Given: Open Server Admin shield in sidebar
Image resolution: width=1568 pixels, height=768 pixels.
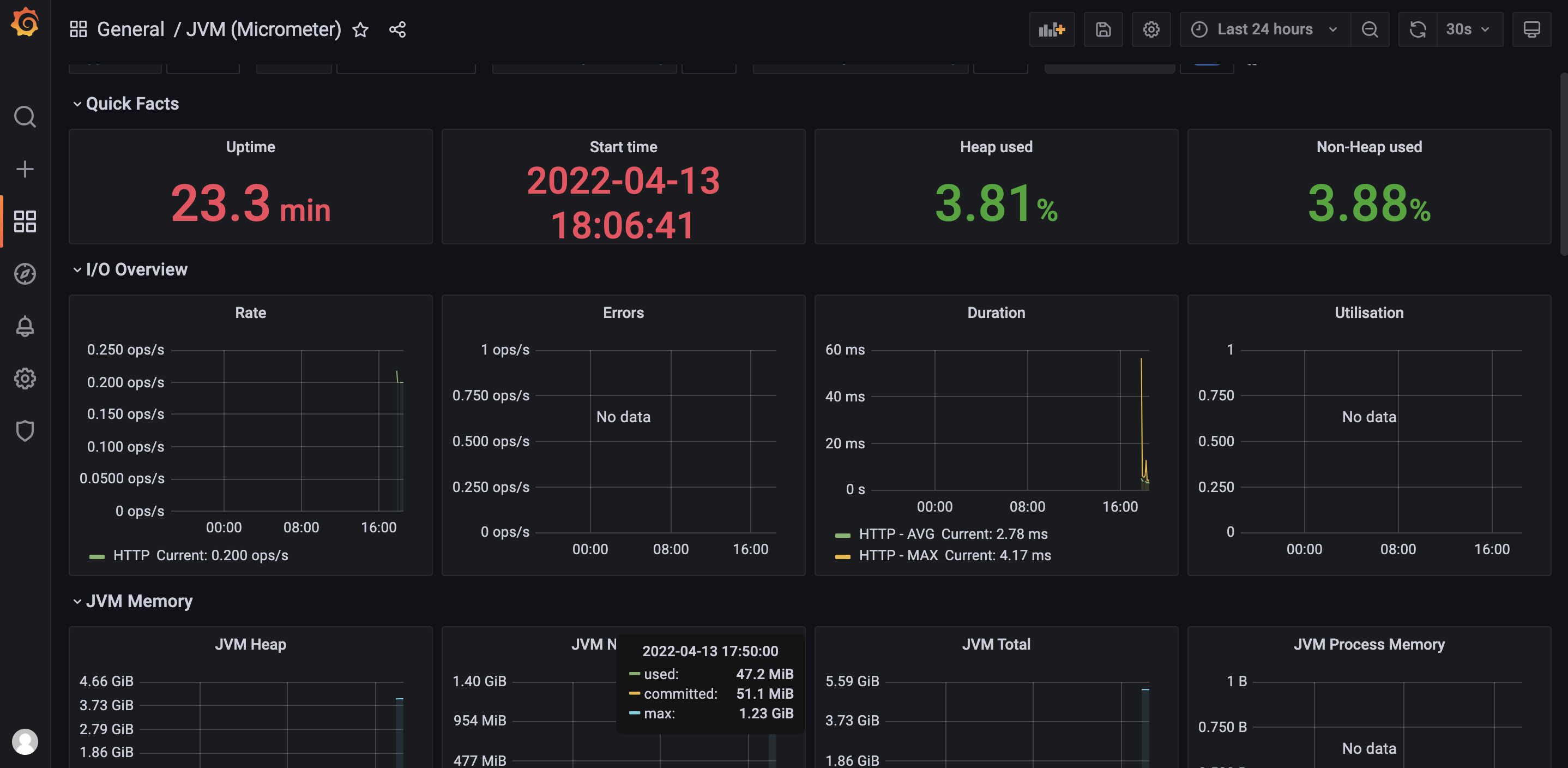Looking at the screenshot, I should [25, 430].
